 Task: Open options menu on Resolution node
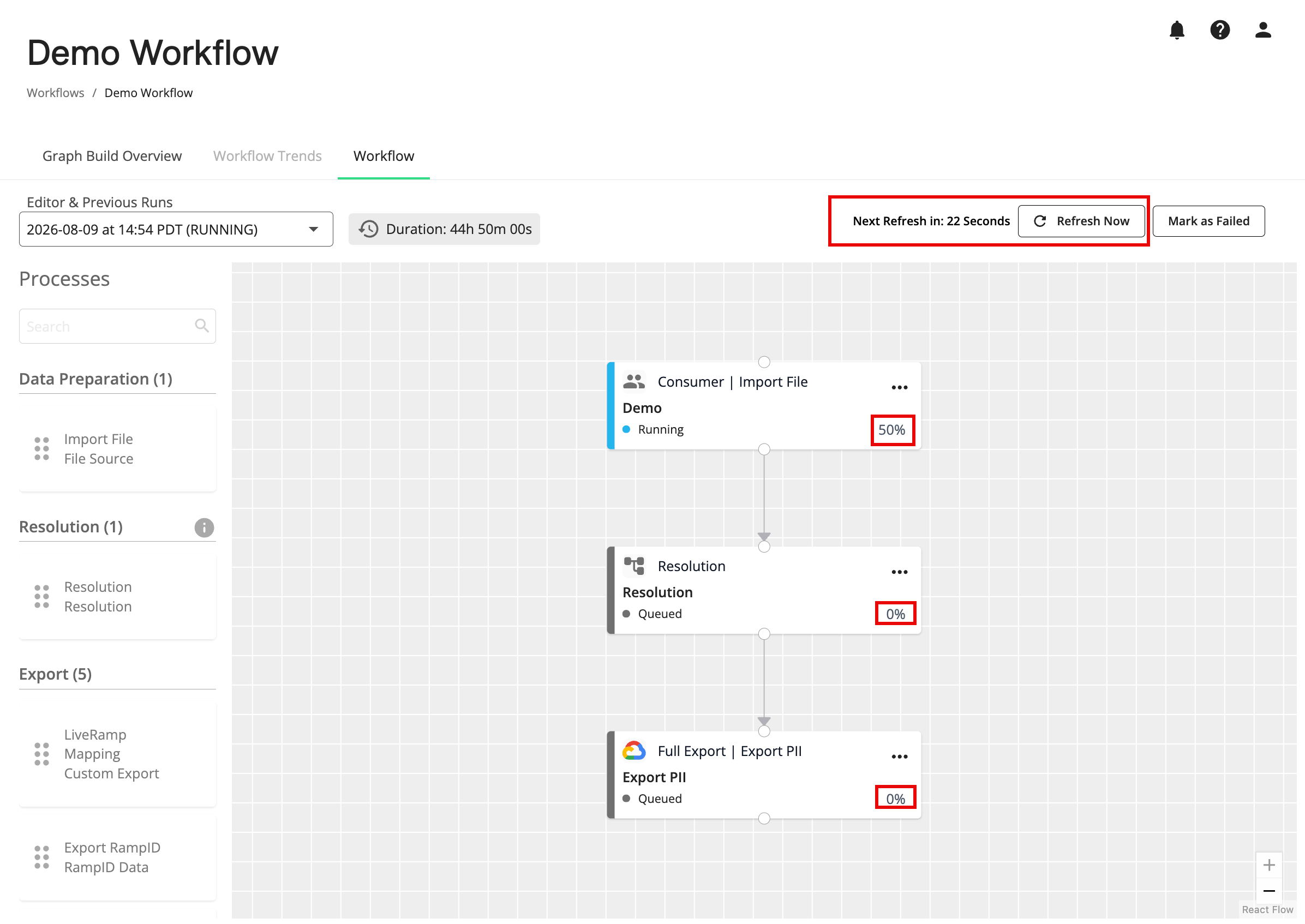[x=899, y=572]
